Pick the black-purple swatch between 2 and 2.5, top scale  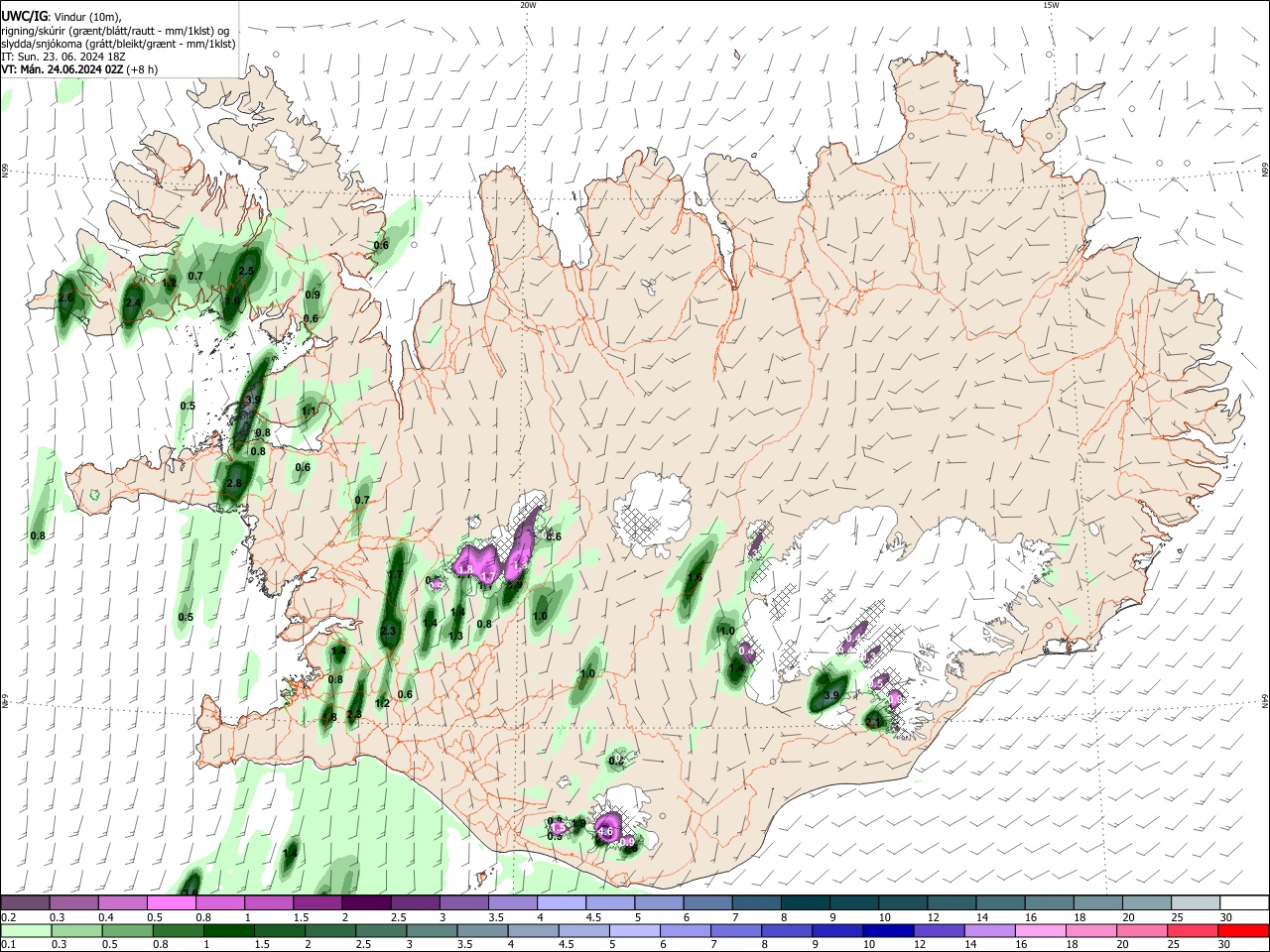coord(365,903)
